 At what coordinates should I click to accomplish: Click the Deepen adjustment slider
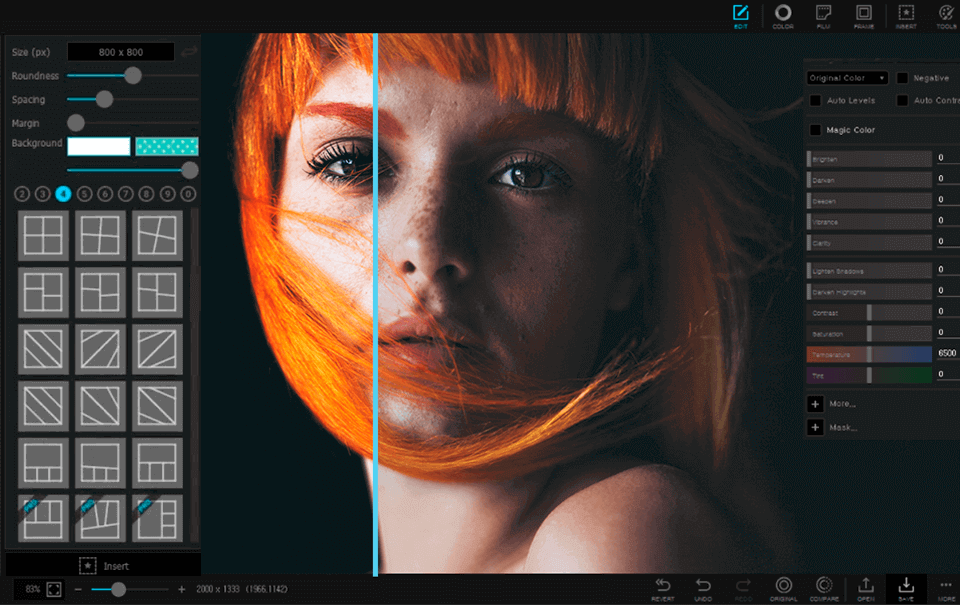pyautogui.click(x=869, y=201)
